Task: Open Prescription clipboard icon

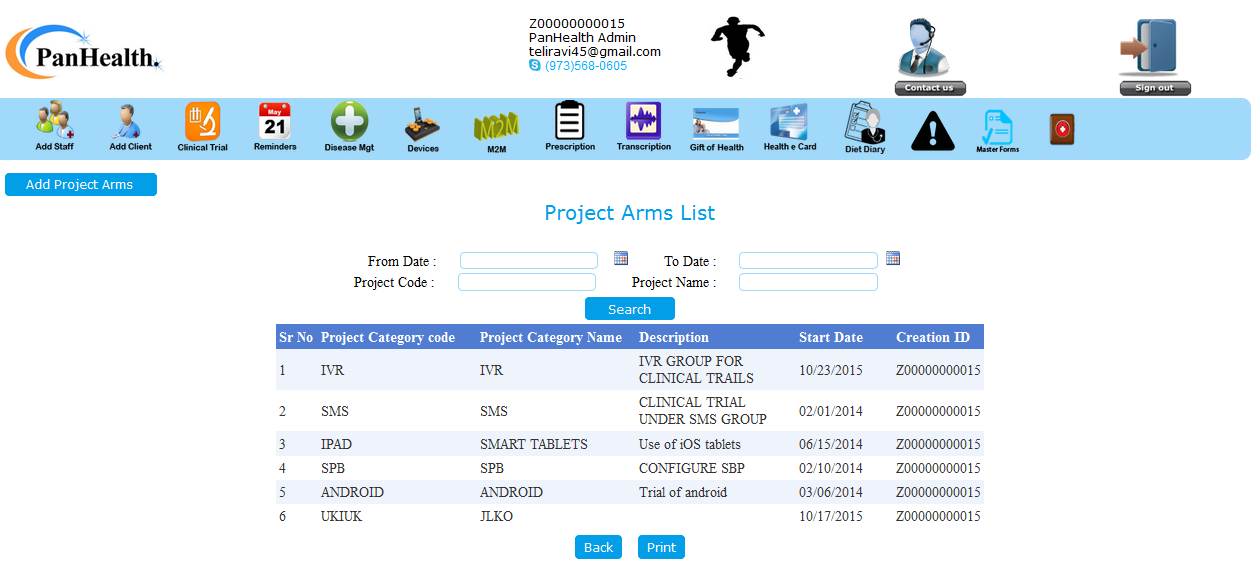Action: tap(570, 122)
